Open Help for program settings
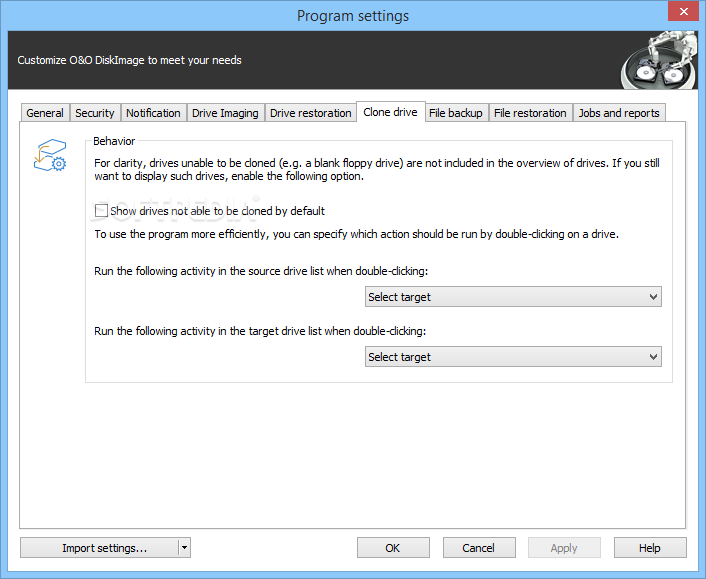This screenshot has width=706, height=579. (x=650, y=548)
